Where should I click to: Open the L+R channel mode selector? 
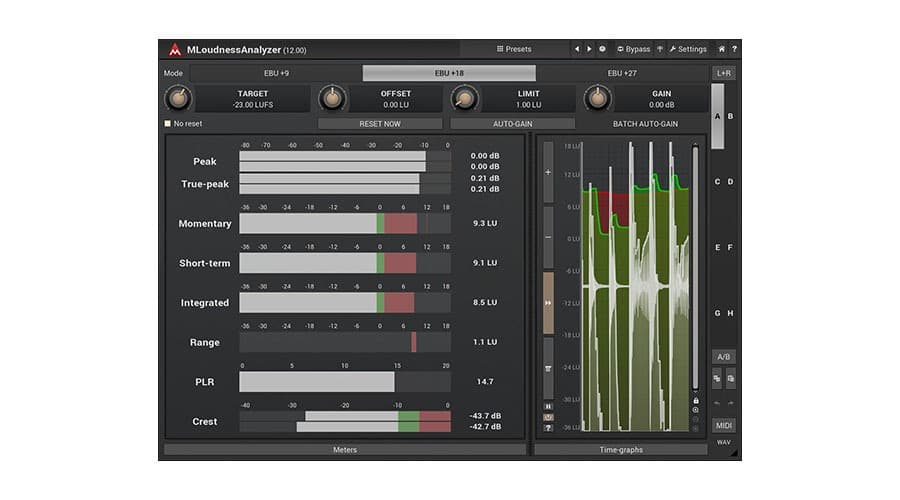point(724,73)
